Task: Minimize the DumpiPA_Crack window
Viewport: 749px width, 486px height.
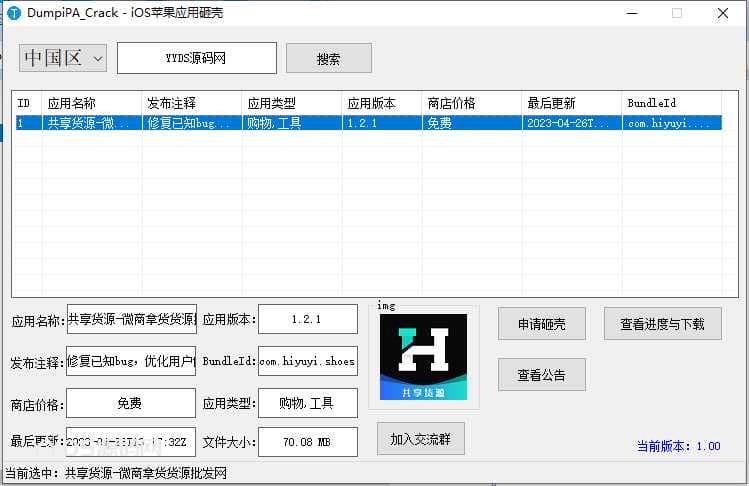Action: coord(632,13)
